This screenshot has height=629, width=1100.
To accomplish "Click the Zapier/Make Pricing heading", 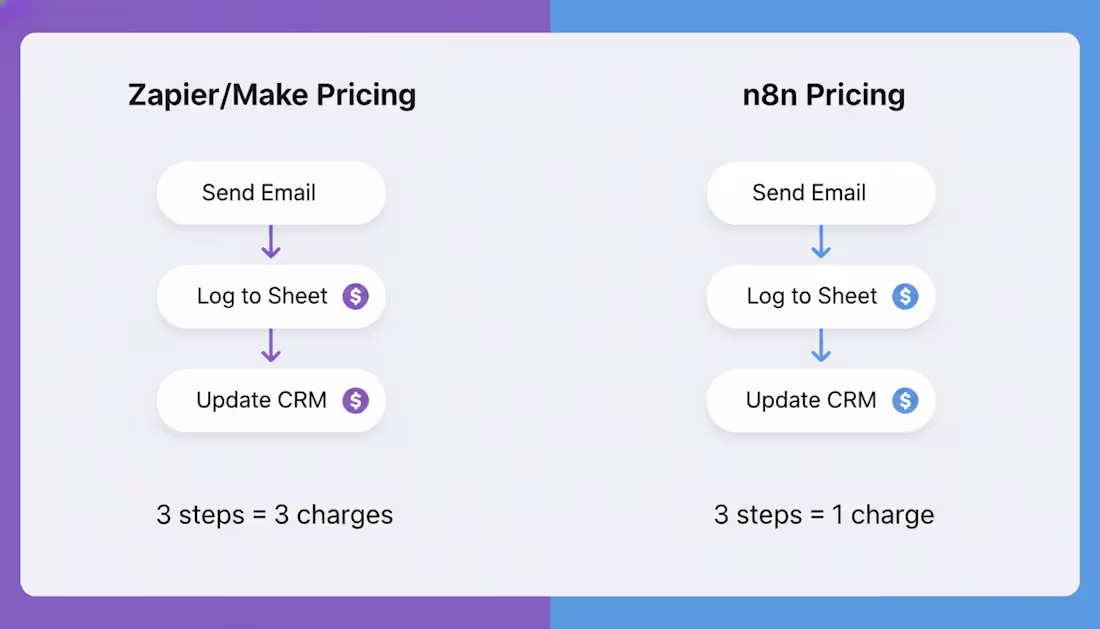I will pyautogui.click(x=272, y=95).
